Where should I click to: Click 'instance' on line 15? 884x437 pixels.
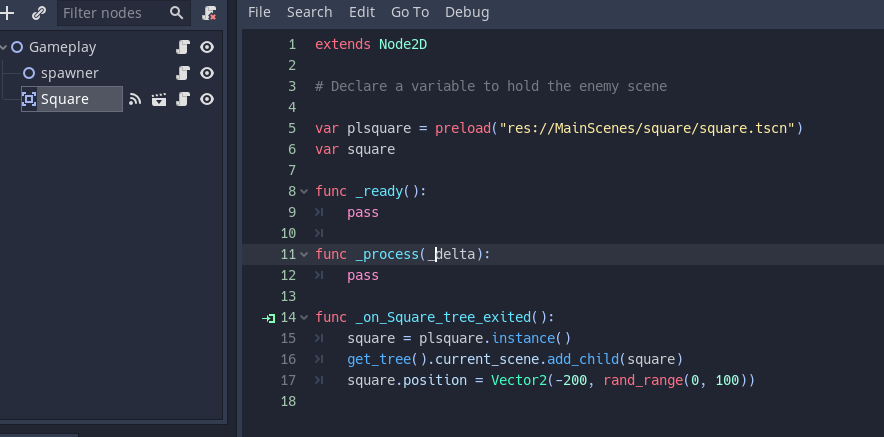point(523,338)
